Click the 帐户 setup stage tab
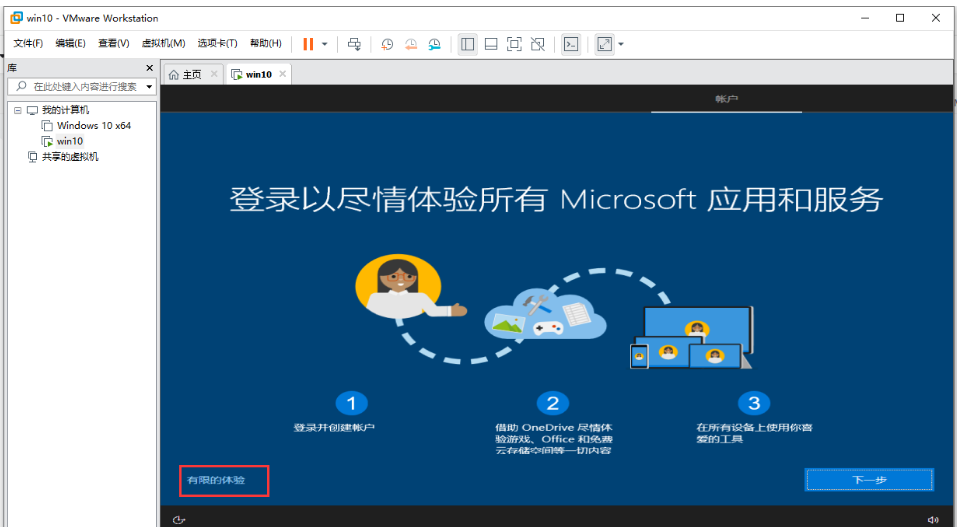The width and height of the screenshot is (957, 527). [x=726, y=98]
